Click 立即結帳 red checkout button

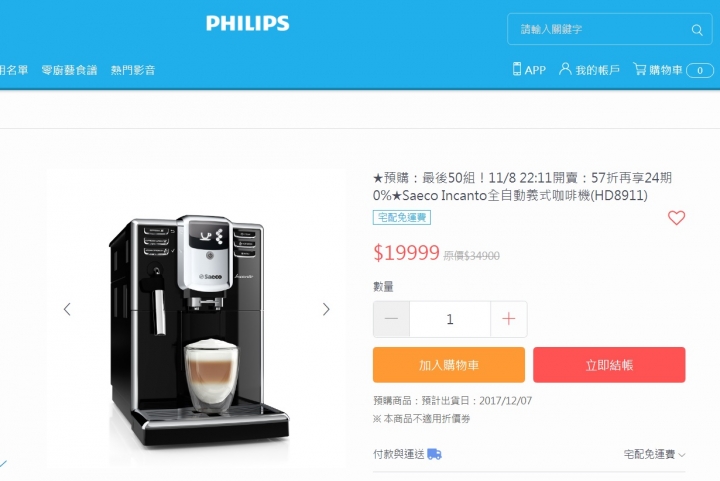point(609,365)
